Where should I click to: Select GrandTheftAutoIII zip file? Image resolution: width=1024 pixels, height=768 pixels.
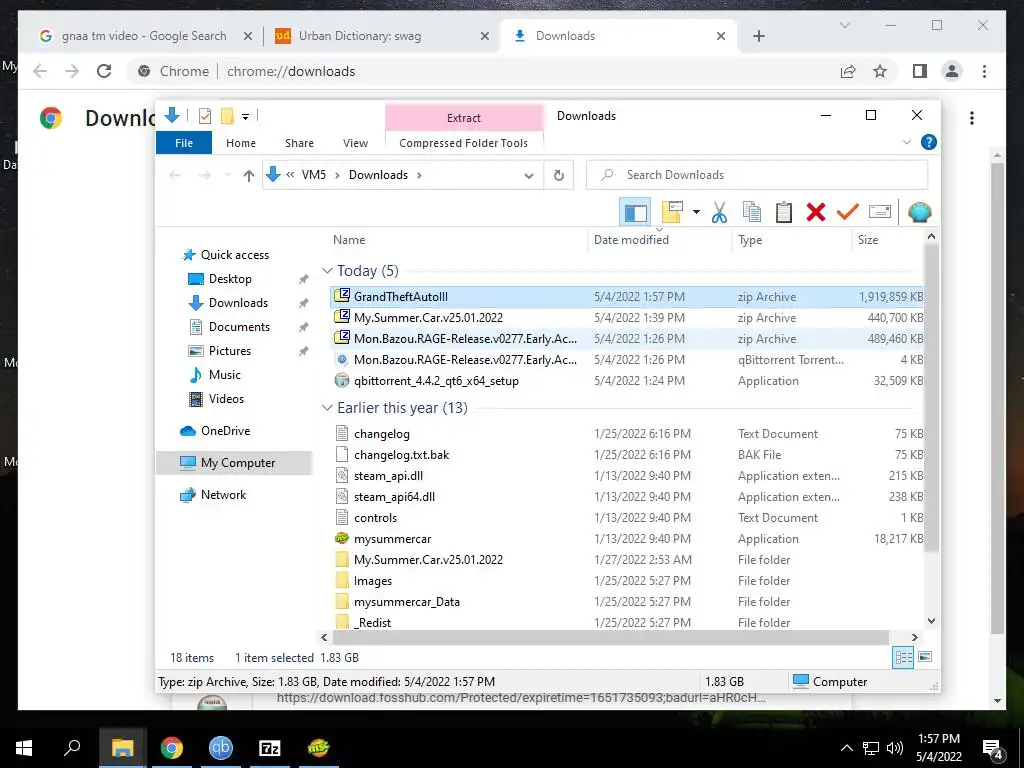pos(627,297)
